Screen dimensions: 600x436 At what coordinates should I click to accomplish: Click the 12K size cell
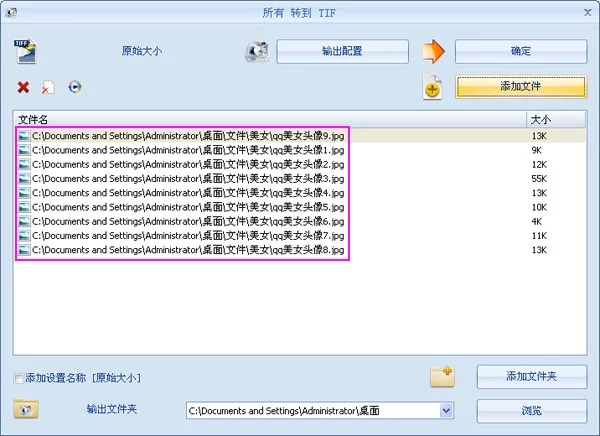539,165
